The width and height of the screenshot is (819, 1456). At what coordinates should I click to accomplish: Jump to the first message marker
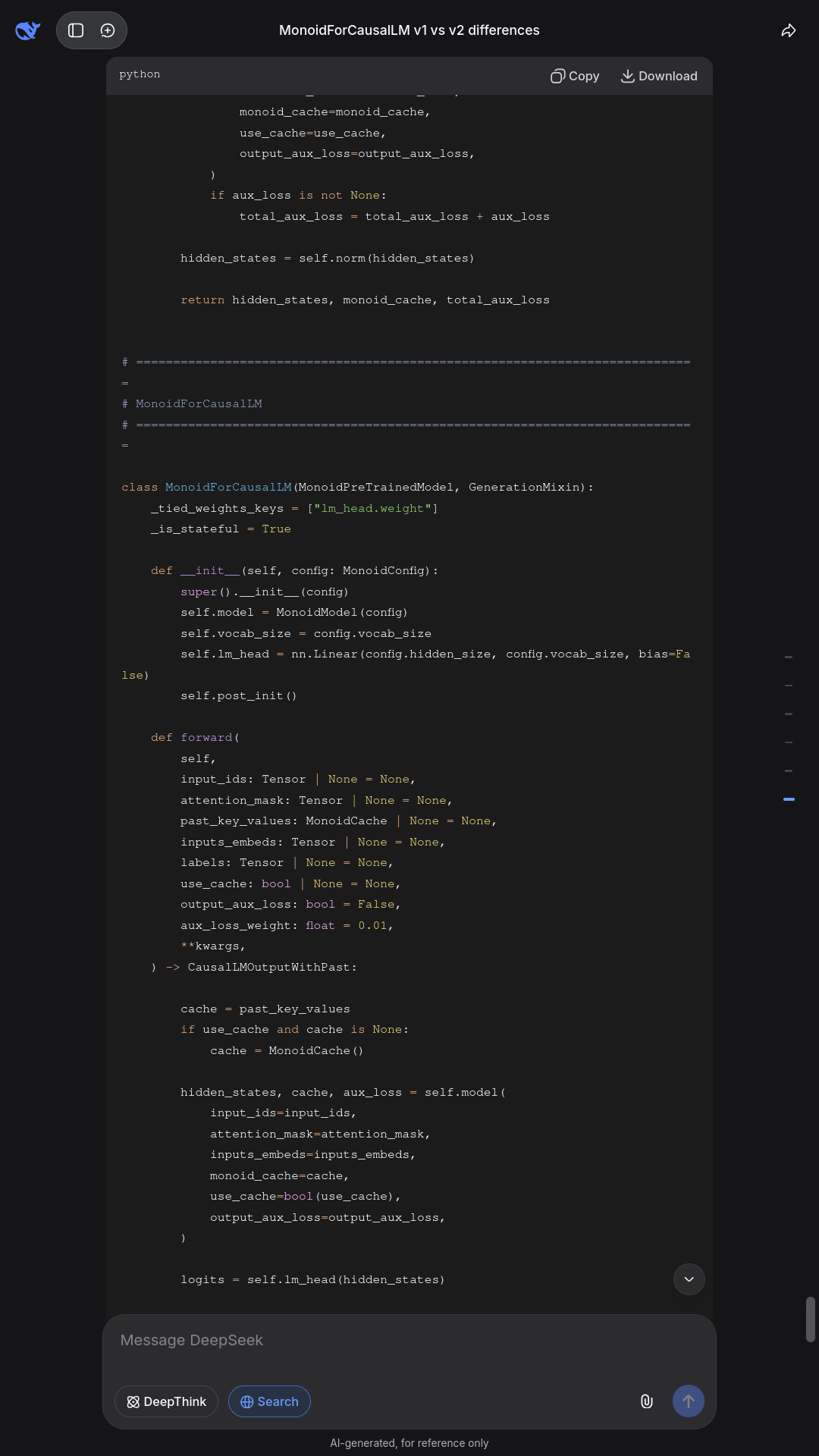(x=789, y=657)
